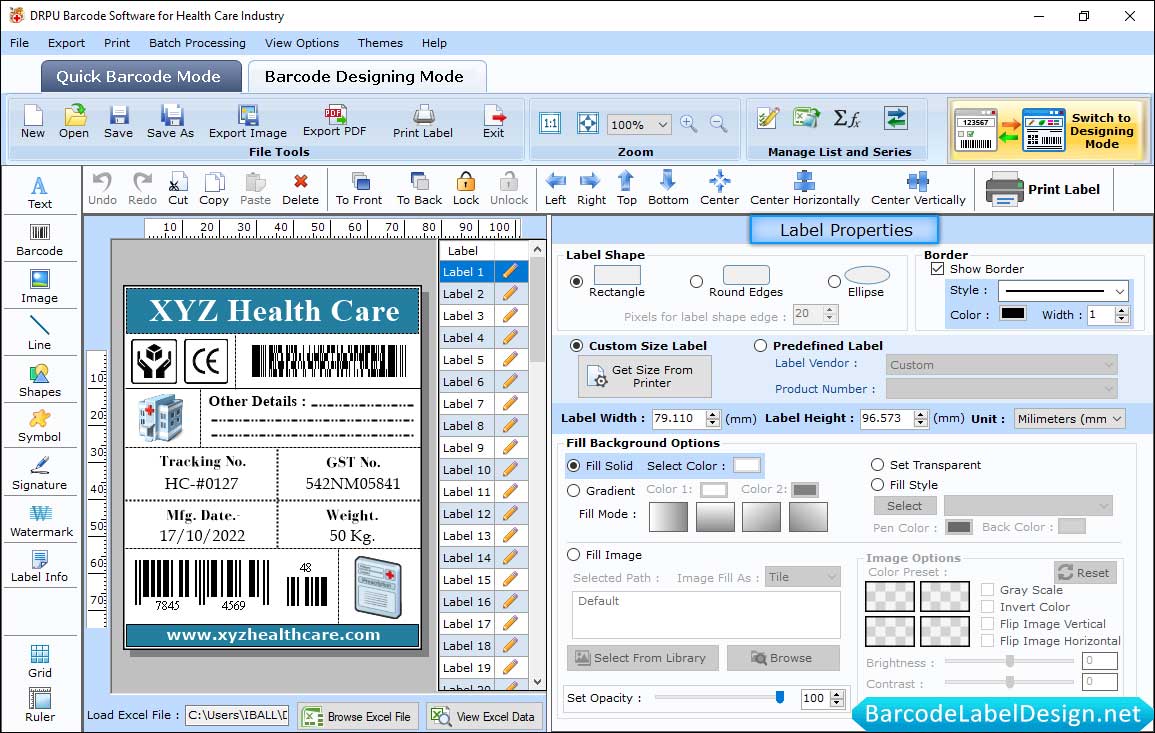1155x733 pixels.
Task: Switch to Quick Barcode Mode tab
Action: [x=141, y=77]
